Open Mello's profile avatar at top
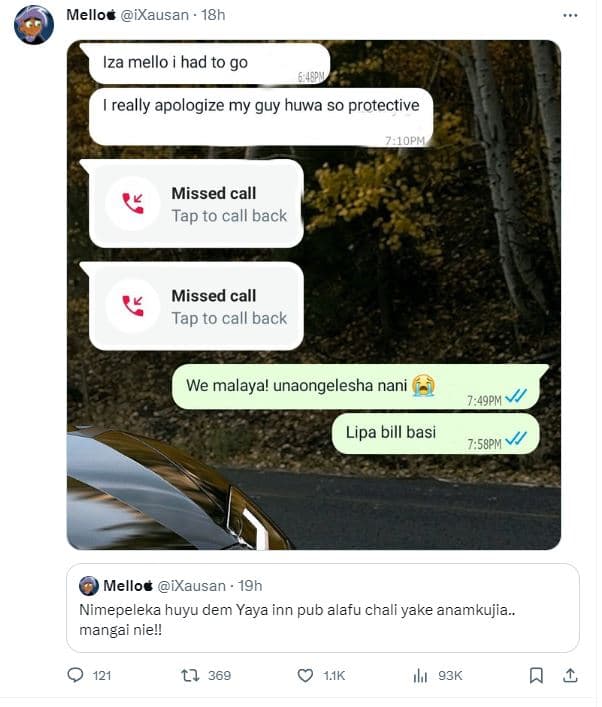 34,24
